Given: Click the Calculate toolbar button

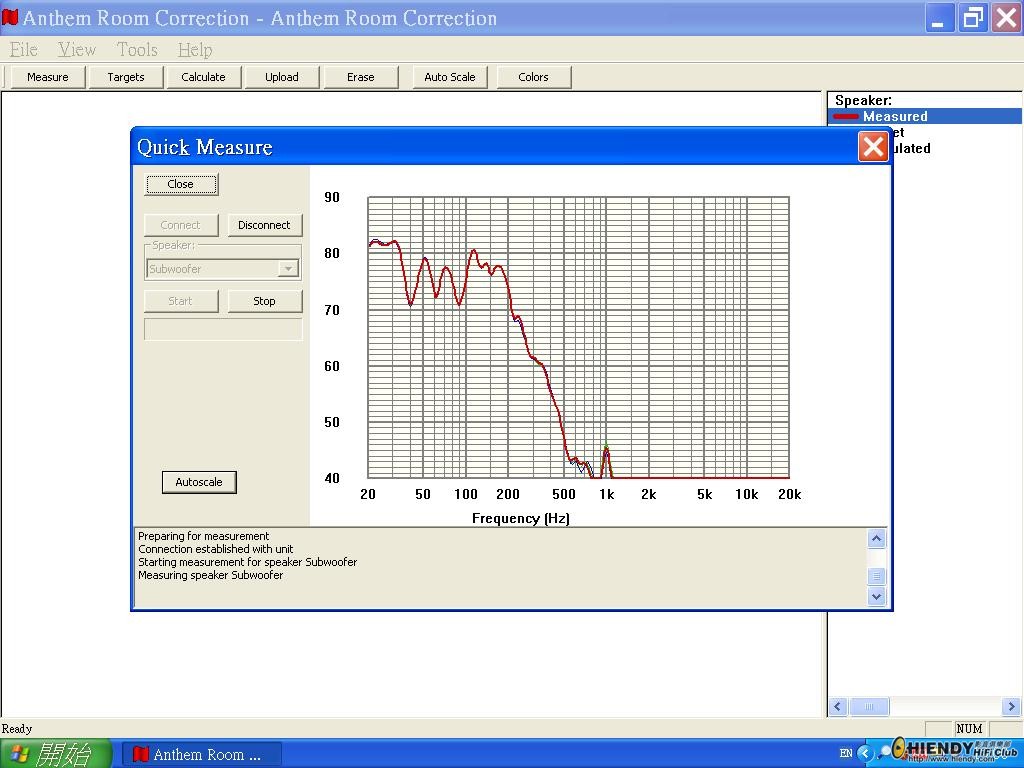Looking at the screenshot, I should [203, 77].
